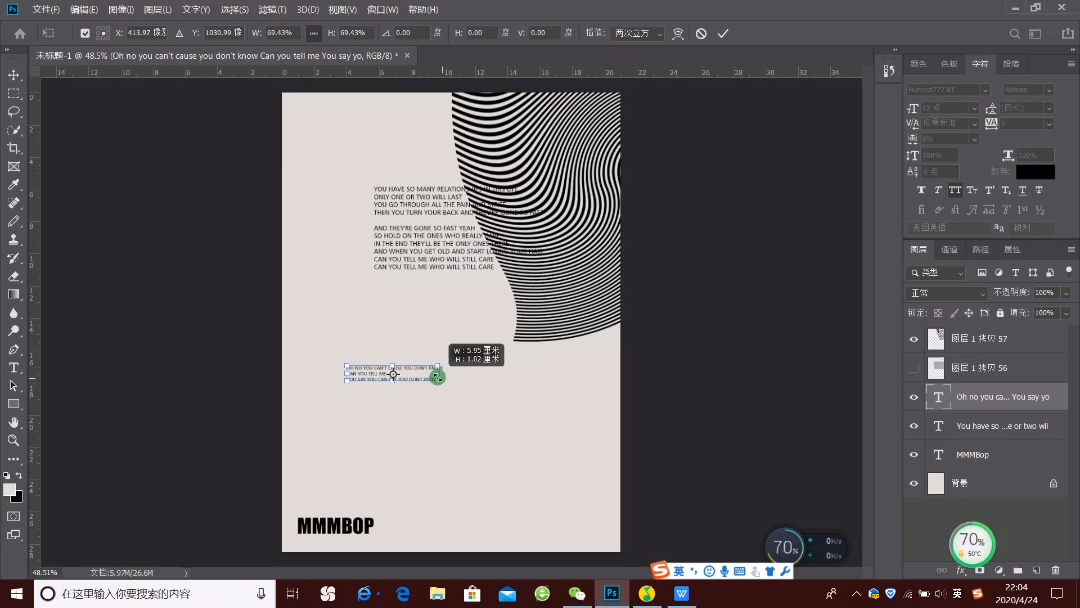
Task: Apply underline in Character panel
Action: point(1022,190)
